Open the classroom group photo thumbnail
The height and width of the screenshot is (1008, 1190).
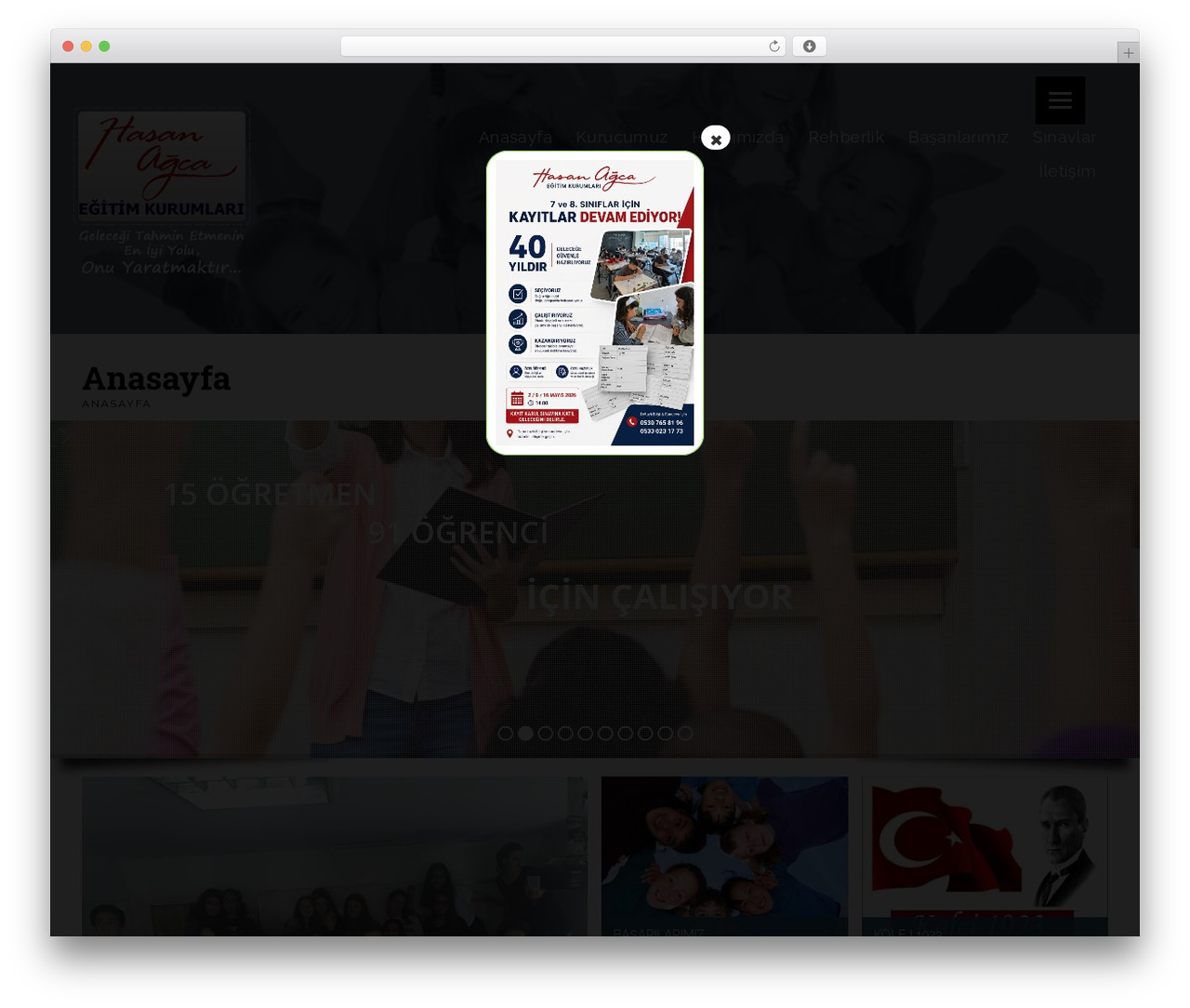point(335,855)
